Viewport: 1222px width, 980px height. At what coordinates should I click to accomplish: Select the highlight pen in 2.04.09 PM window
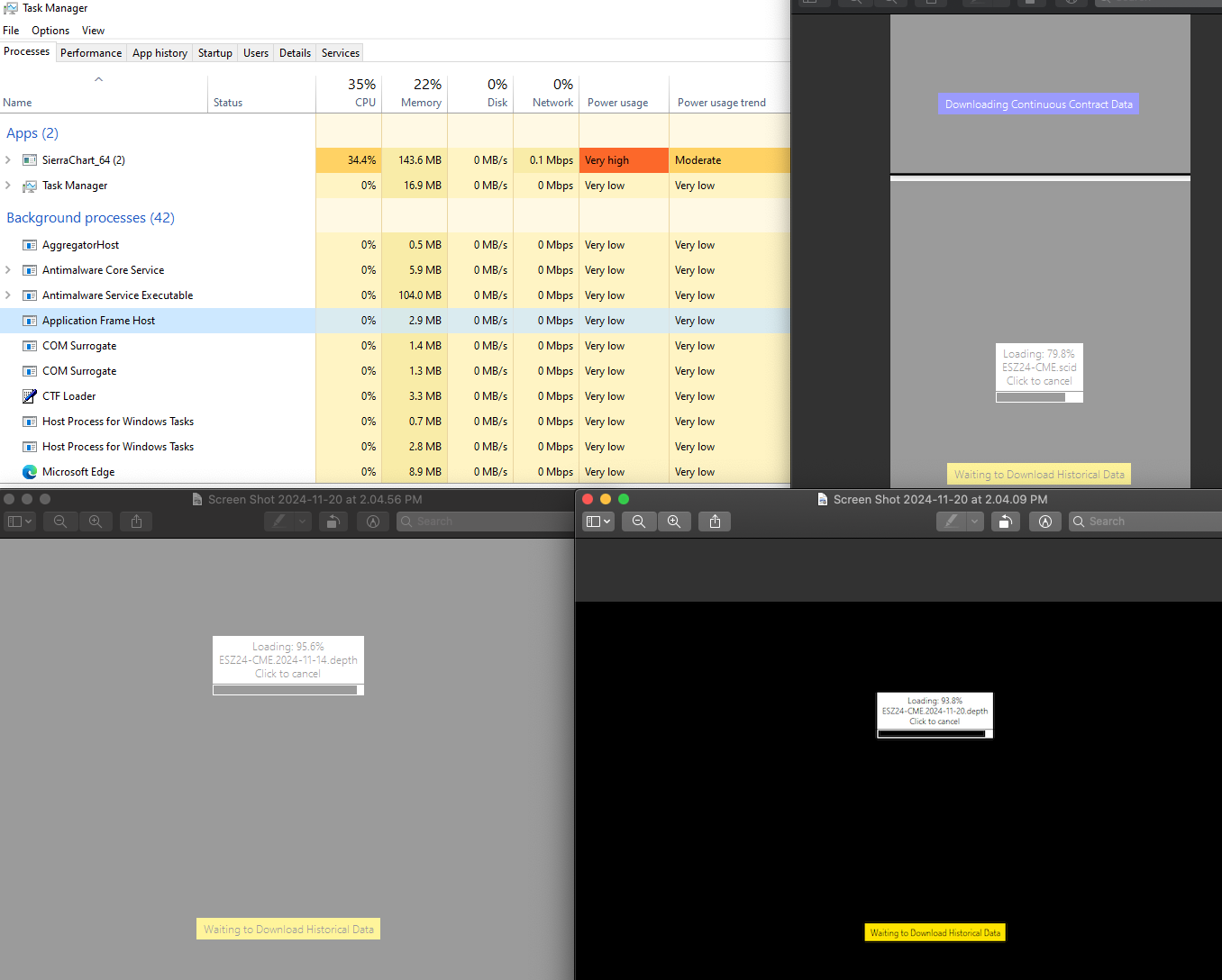pos(951,522)
